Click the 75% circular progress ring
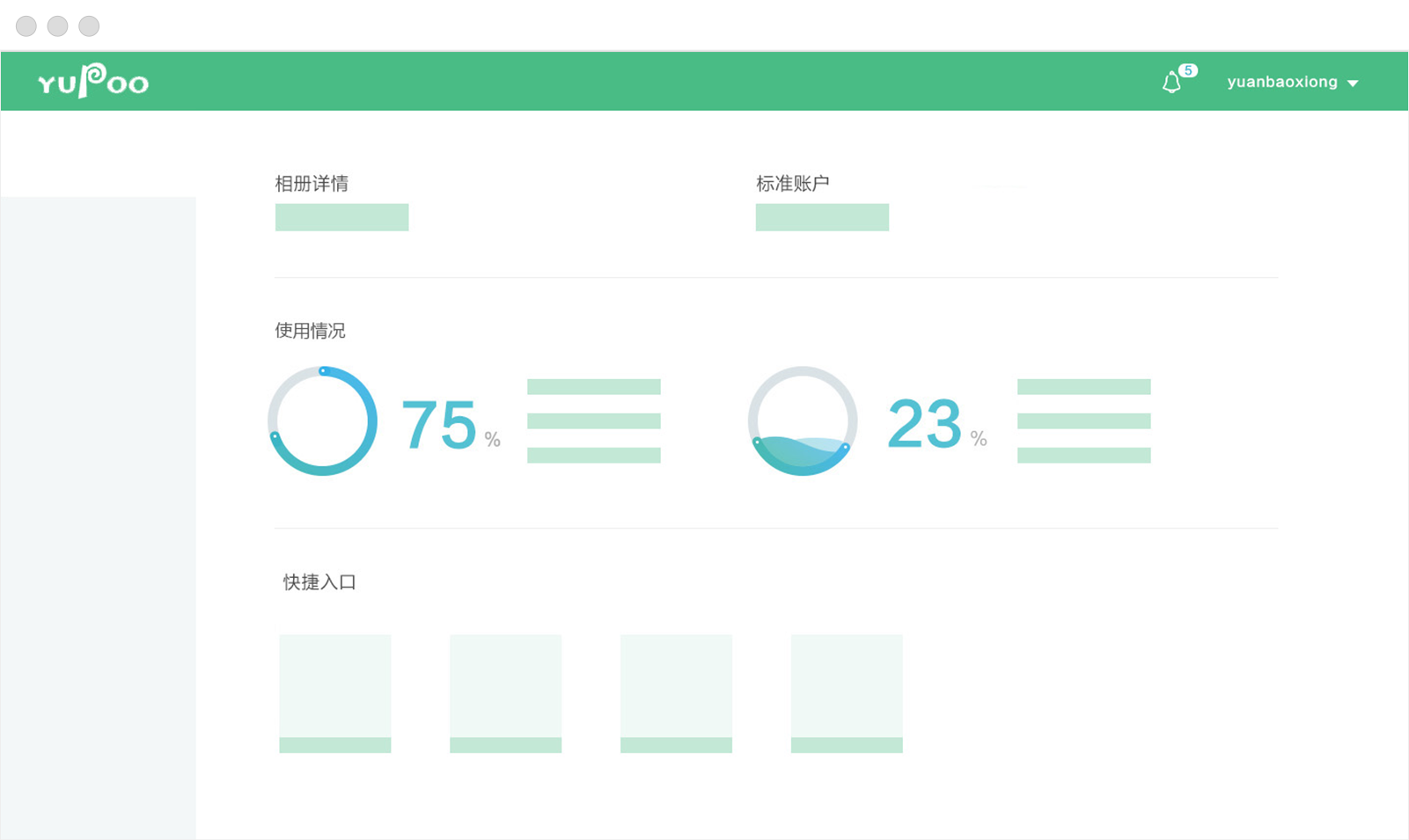Image resolution: width=1409 pixels, height=840 pixels. [x=323, y=421]
